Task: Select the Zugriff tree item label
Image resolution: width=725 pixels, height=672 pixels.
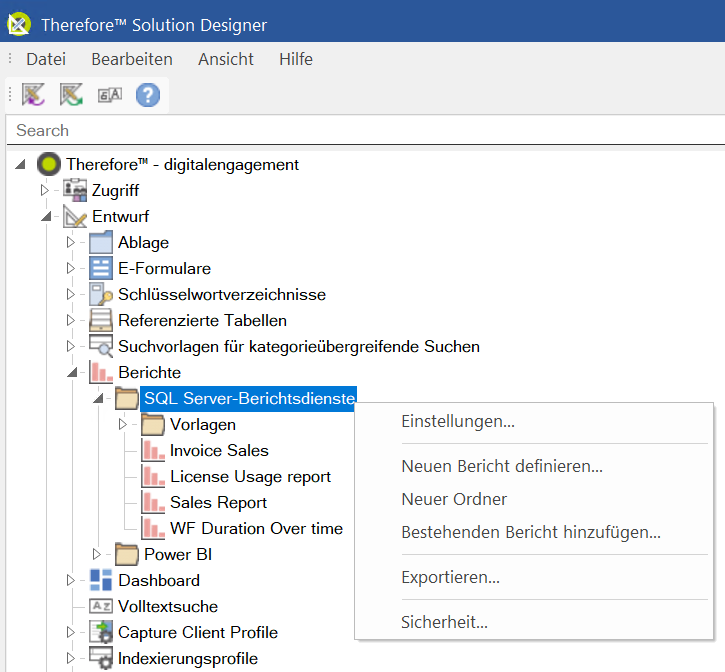Action: [x=115, y=190]
